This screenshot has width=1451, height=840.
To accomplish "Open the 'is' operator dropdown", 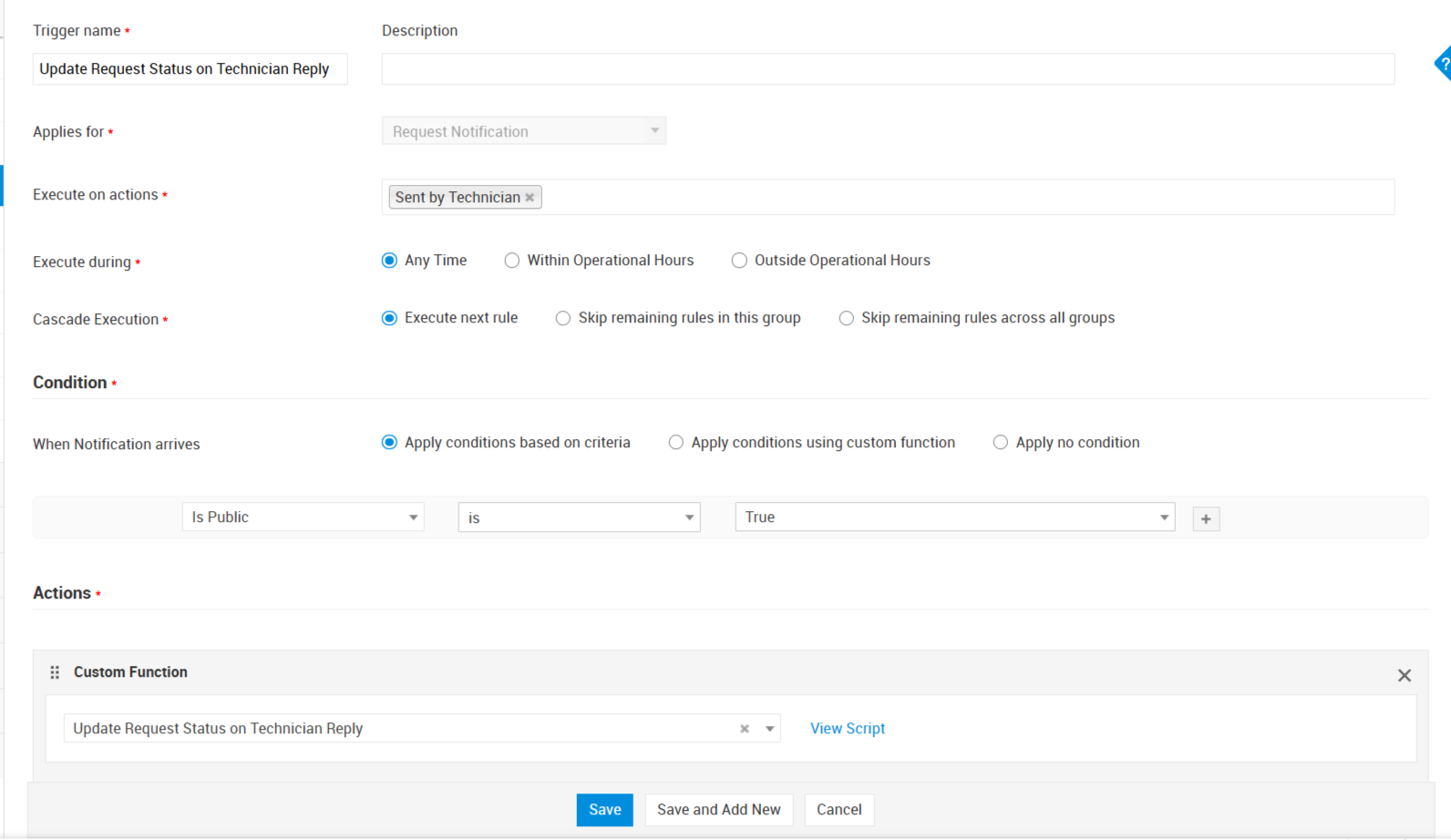I will 579,517.
